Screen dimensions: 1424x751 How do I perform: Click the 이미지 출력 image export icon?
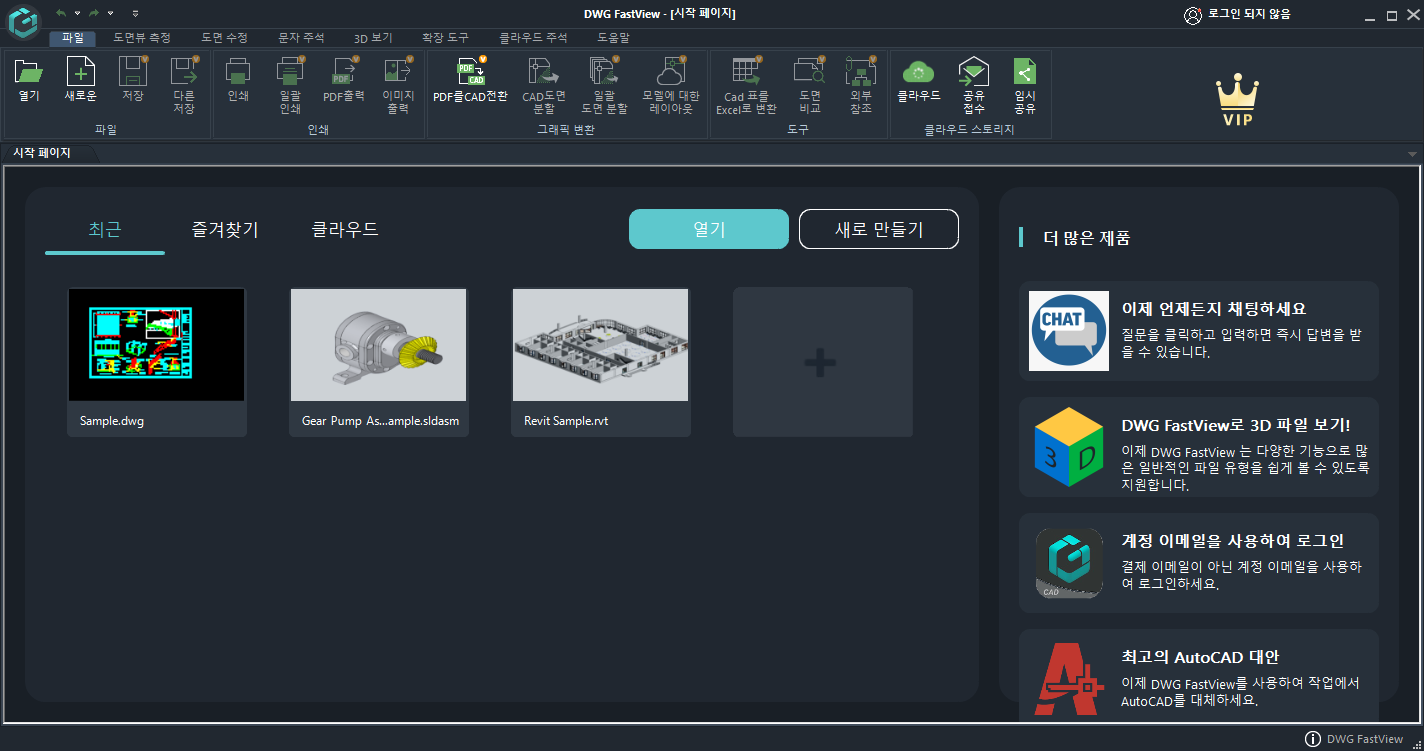click(397, 71)
